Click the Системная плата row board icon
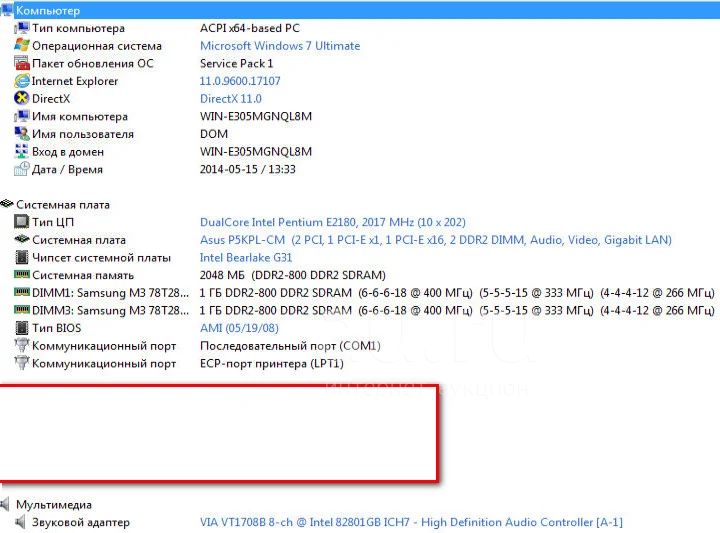 (22, 239)
